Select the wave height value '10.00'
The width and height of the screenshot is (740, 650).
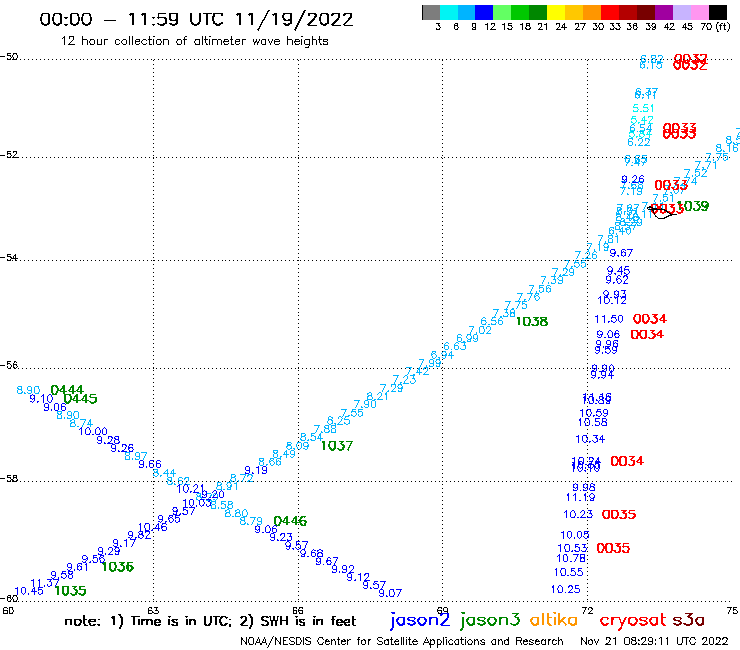tap(93, 431)
